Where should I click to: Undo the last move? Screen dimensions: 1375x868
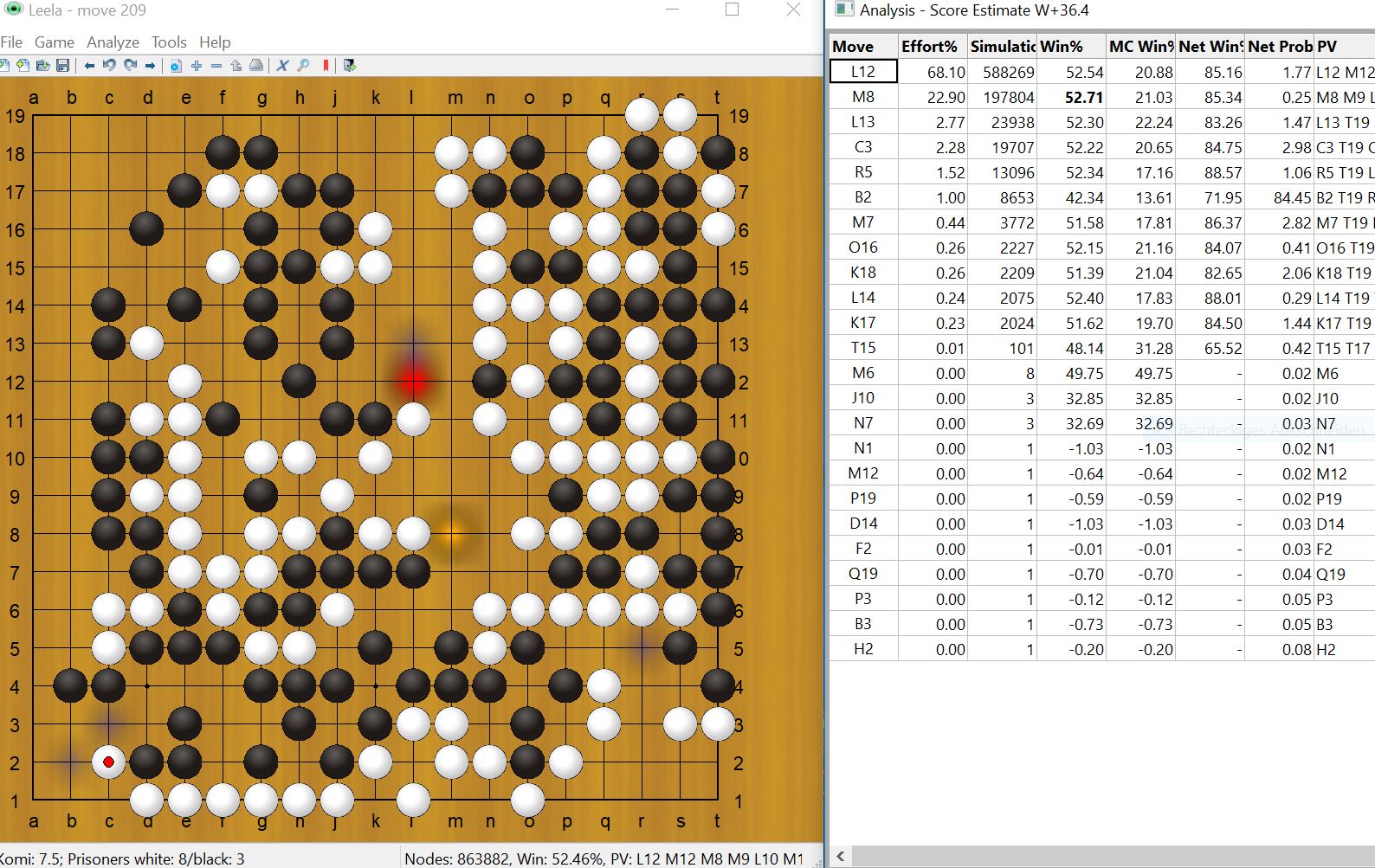[x=109, y=65]
